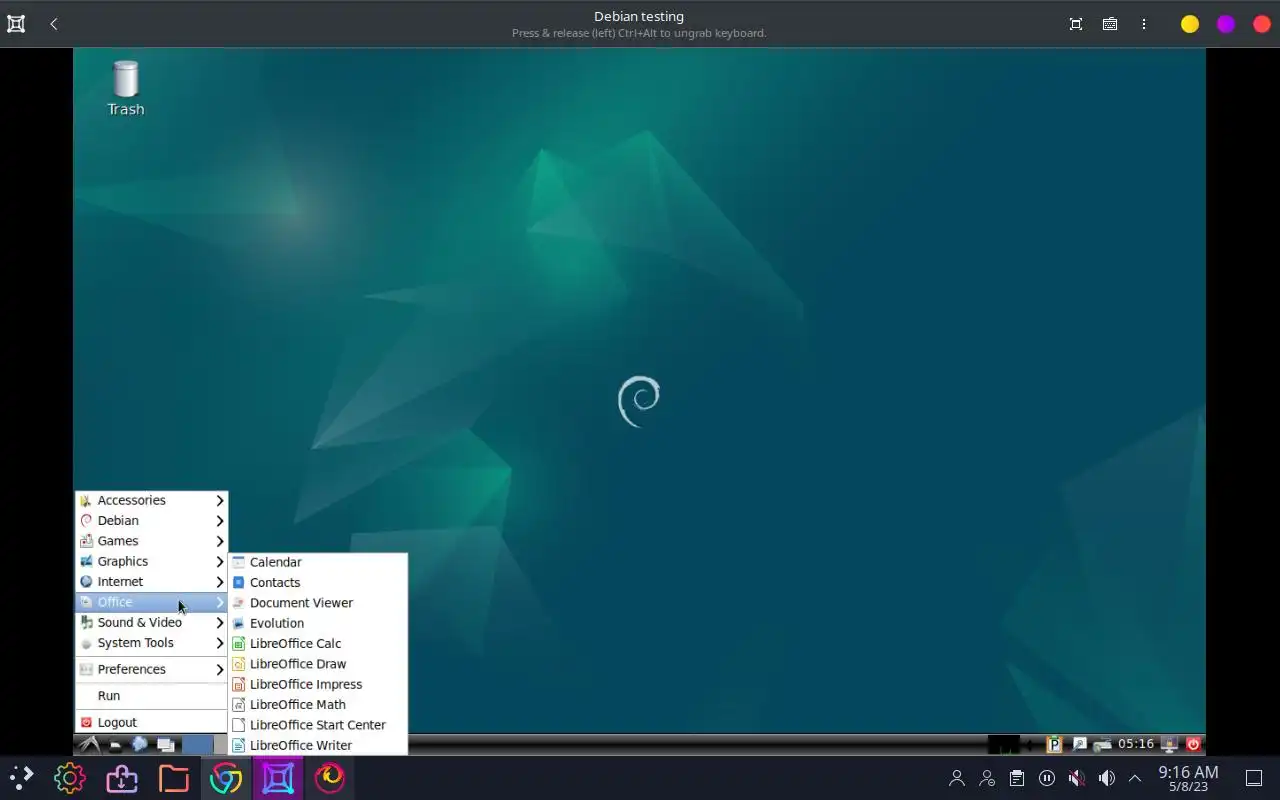1280x800 pixels.
Task: Click the user-minus tray icon
Action: 987,778
